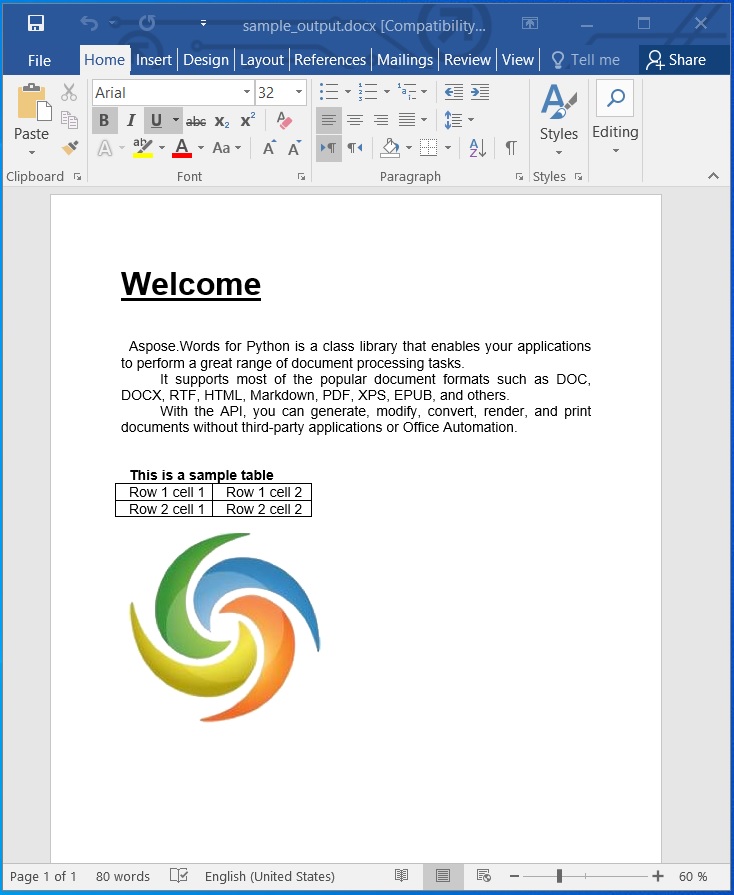The width and height of the screenshot is (734, 895).
Task: Increase paragraph indent
Action: (x=480, y=93)
